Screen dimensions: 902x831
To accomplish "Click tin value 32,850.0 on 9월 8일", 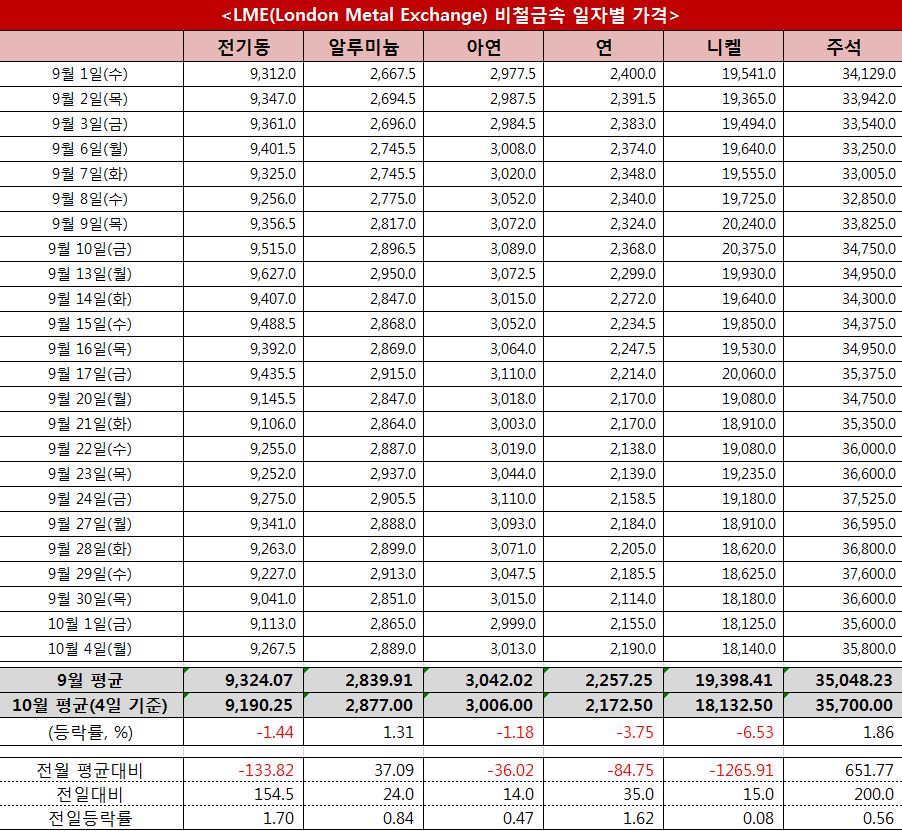I will 869,199.
